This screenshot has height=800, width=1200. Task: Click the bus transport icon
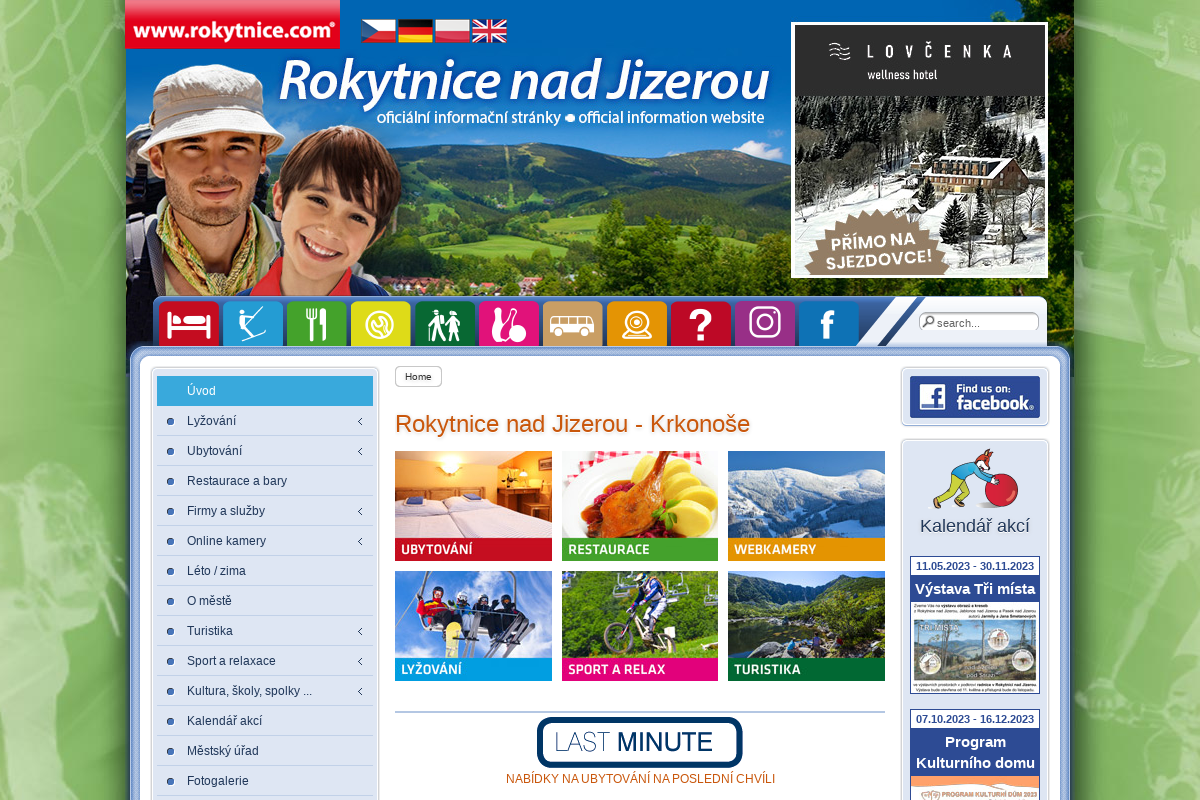(x=572, y=323)
